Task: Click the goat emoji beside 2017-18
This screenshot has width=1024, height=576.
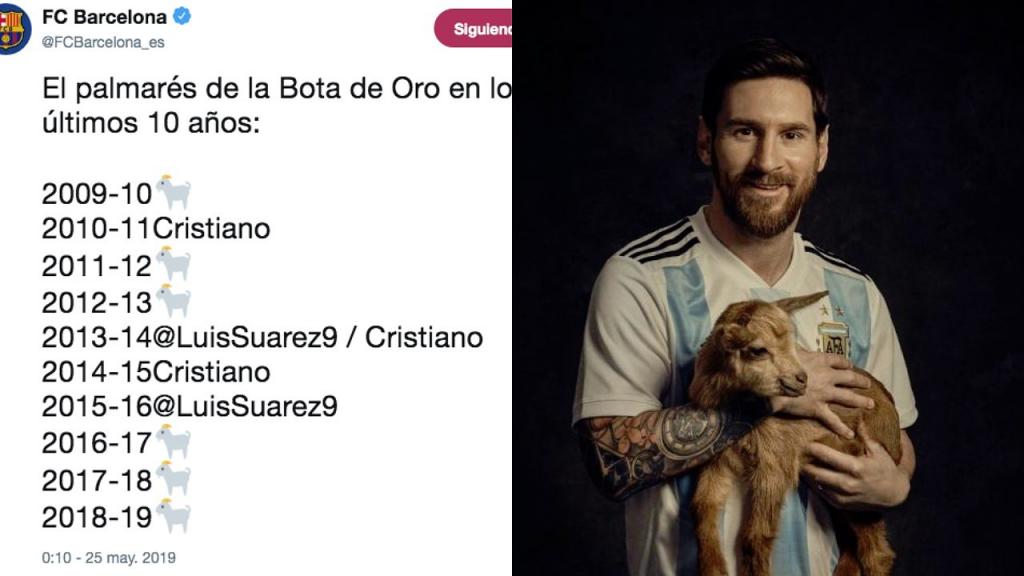Action: (174, 479)
